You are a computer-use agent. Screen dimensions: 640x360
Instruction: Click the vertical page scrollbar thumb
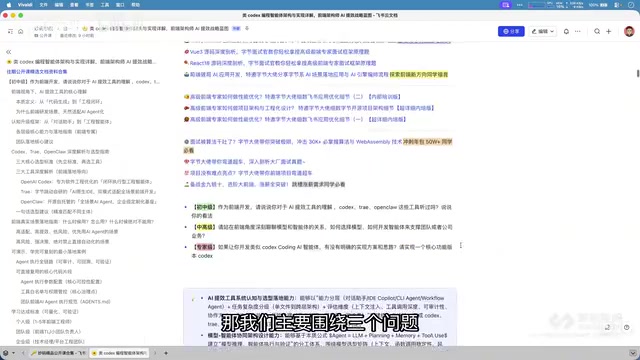(x=638, y=73)
